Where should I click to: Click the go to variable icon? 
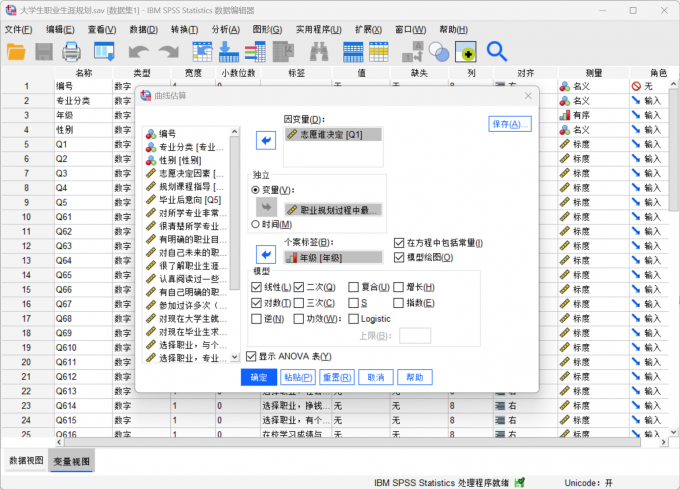[229, 52]
